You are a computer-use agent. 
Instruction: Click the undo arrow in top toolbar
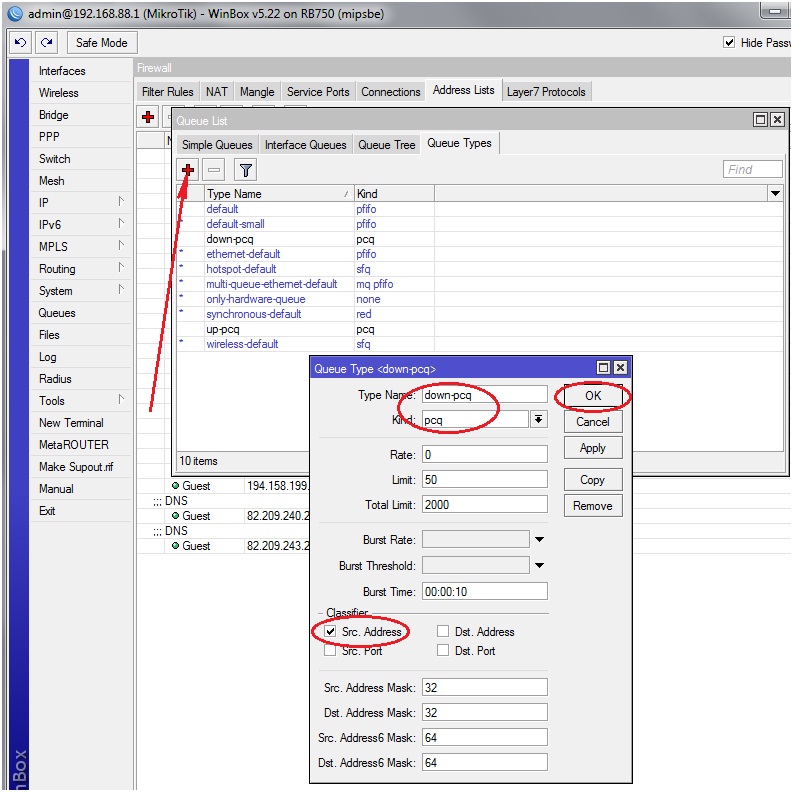point(20,43)
